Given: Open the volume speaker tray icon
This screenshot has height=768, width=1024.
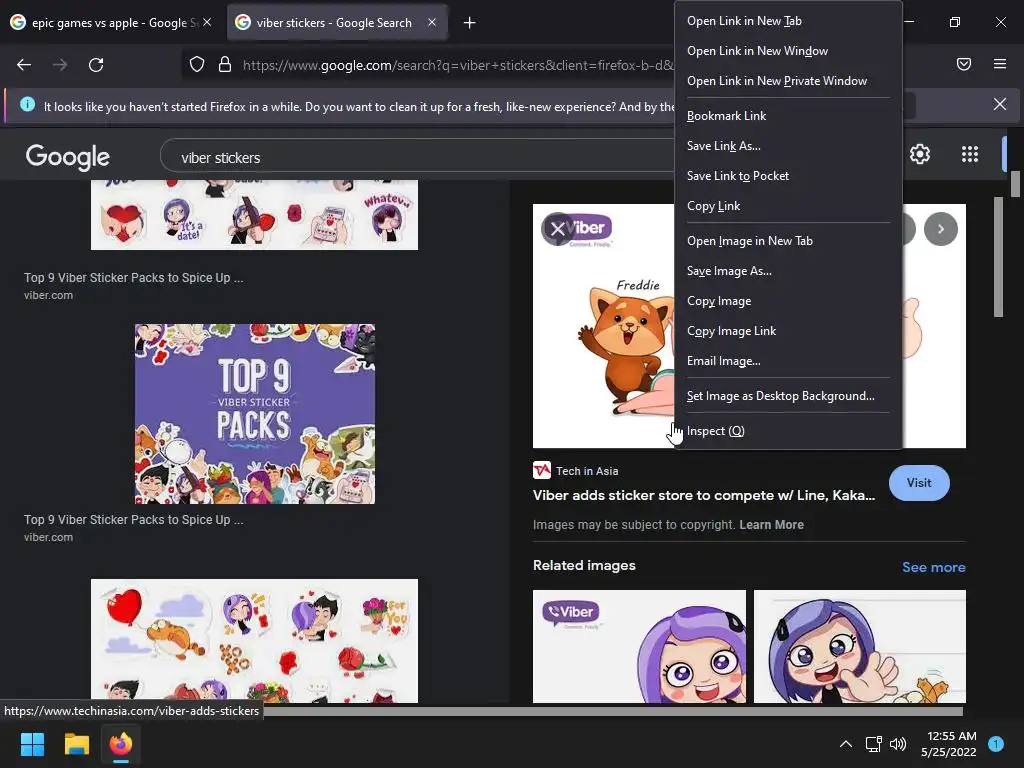Looking at the screenshot, I should [x=899, y=744].
